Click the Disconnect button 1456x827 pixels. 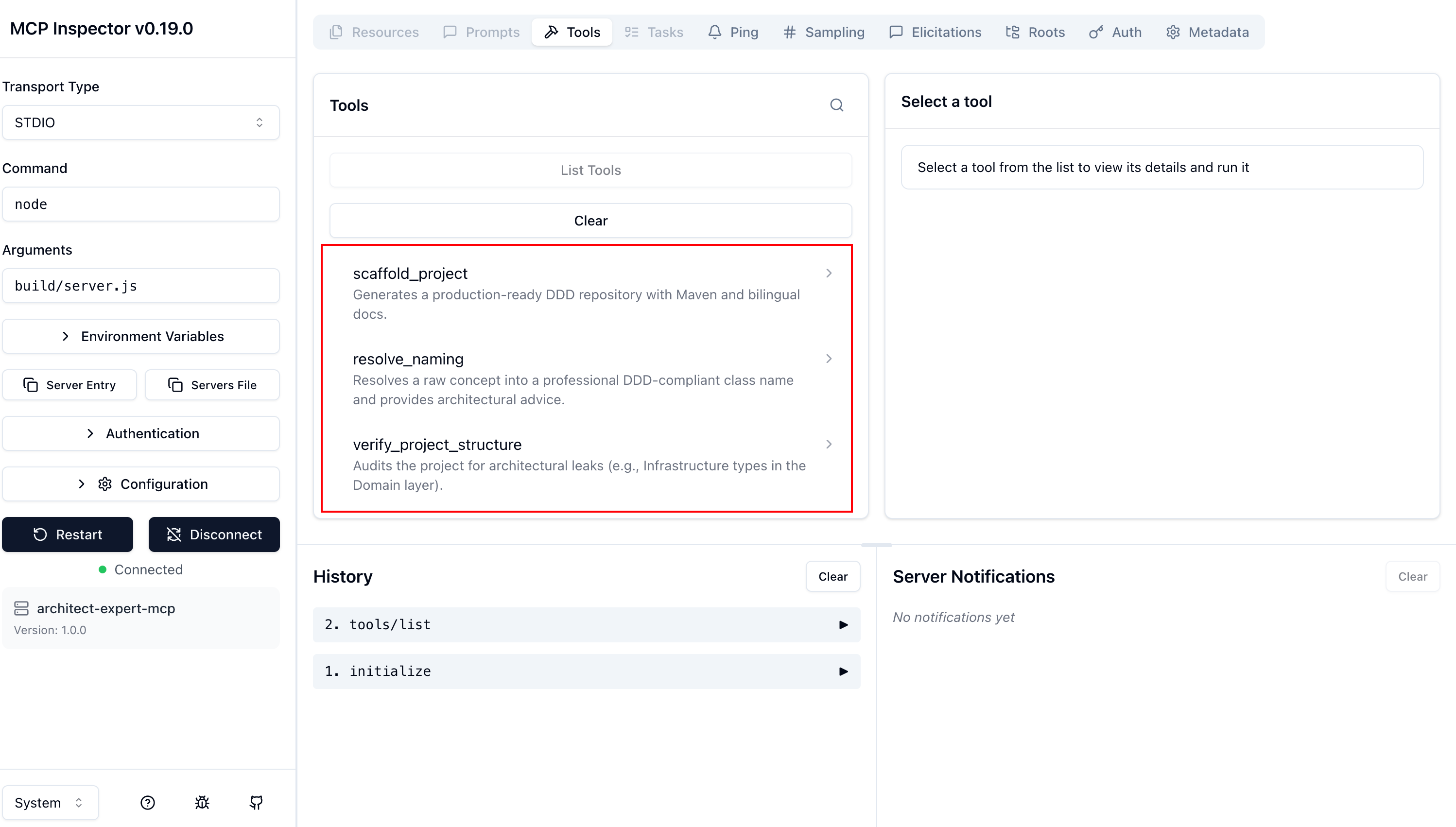pyautogui.click(x=214, y=534)
